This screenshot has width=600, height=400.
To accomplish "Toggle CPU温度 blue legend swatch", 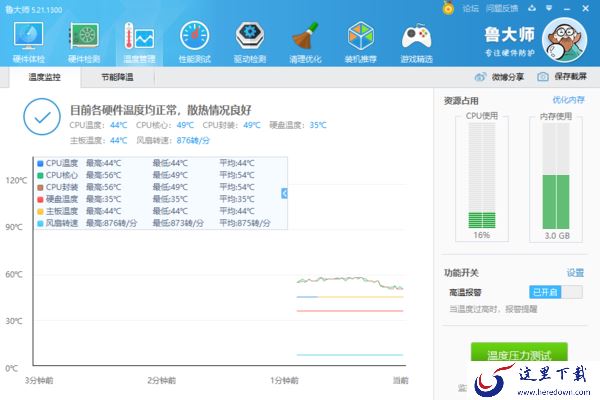I will coord(40,163).
